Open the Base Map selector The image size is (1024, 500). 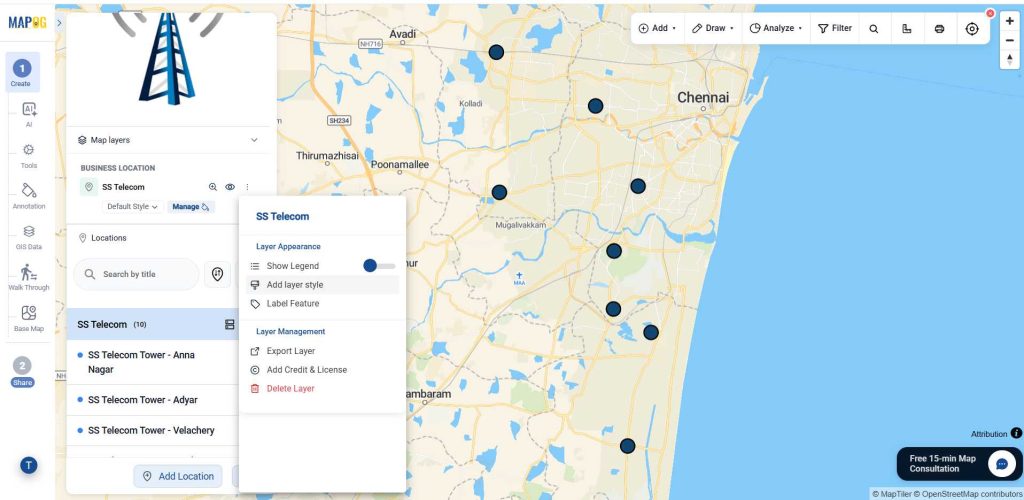29,319
